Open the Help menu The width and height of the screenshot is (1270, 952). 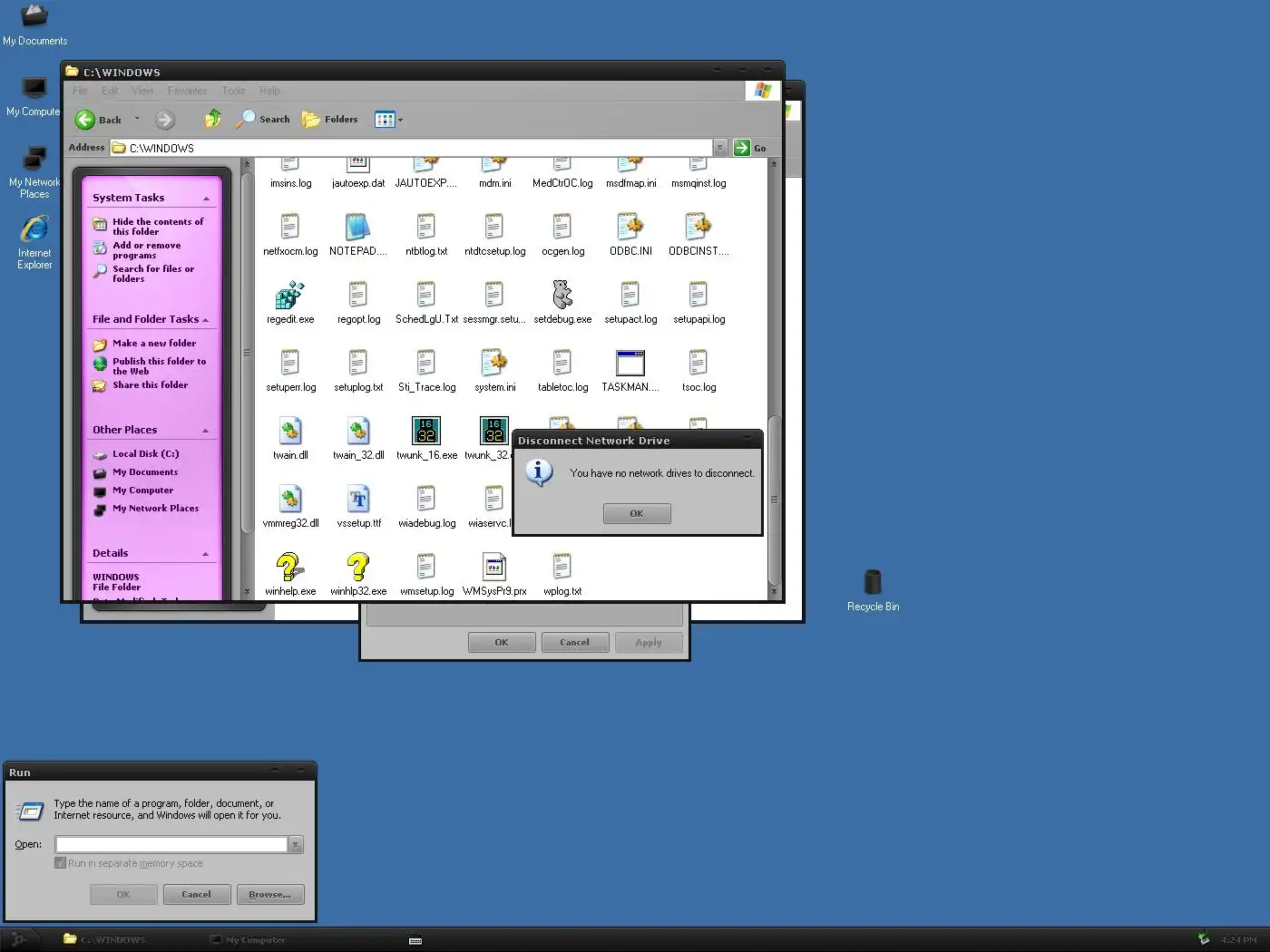[269, 91]
